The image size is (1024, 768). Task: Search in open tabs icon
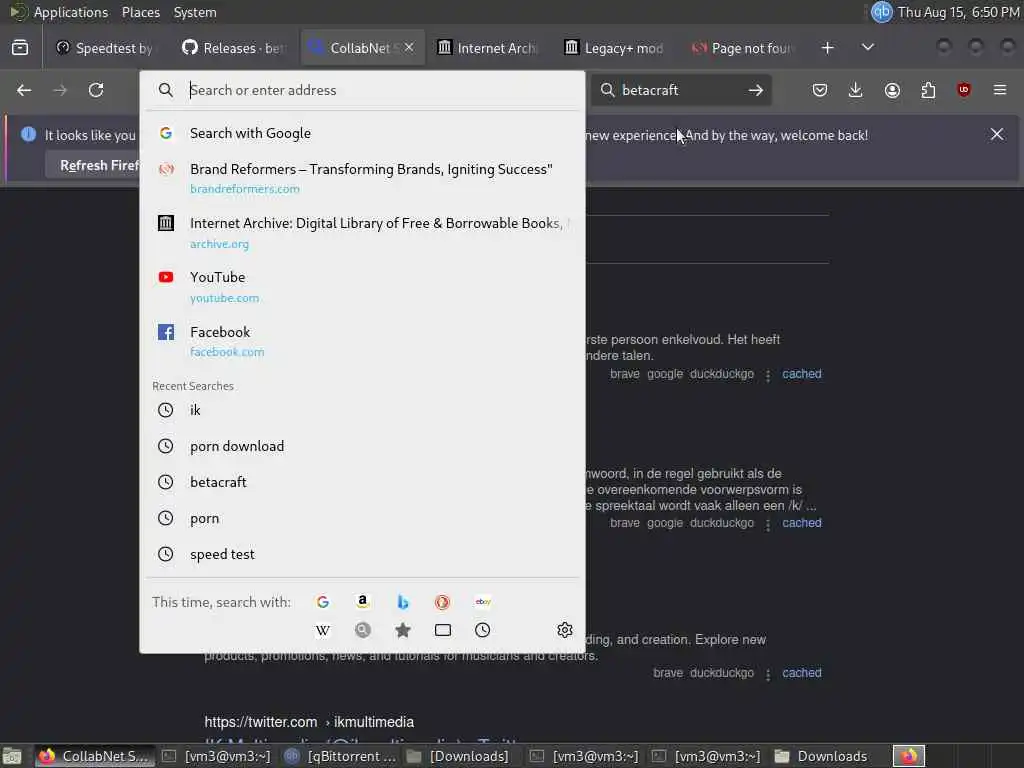pyautogui.click(x=443, y=630)
